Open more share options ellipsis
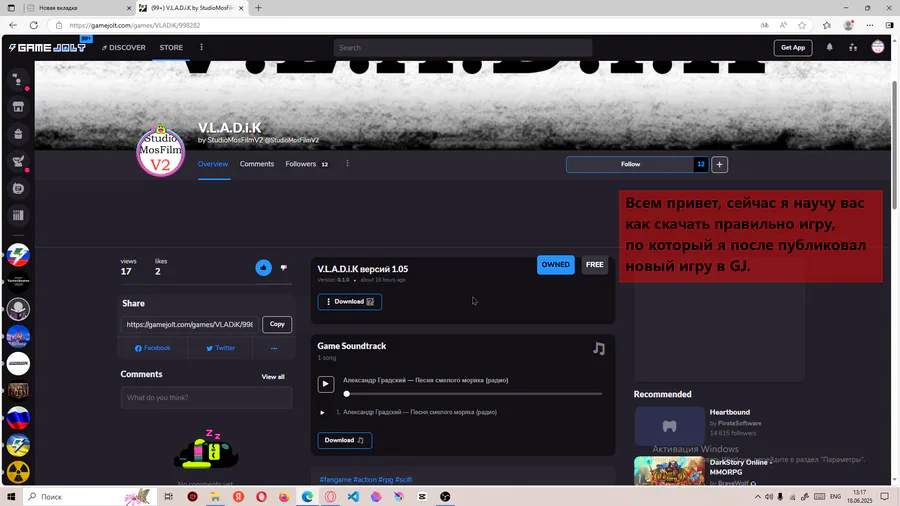Image resolution: width=900 pixels, height=506 pixels. click(274, 348)
